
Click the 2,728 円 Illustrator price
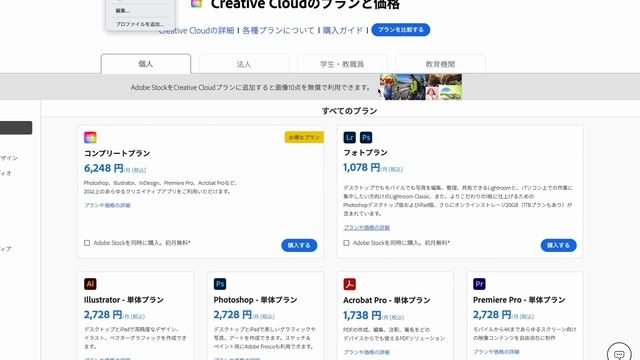pyautogui.click(x=103, y=315)
